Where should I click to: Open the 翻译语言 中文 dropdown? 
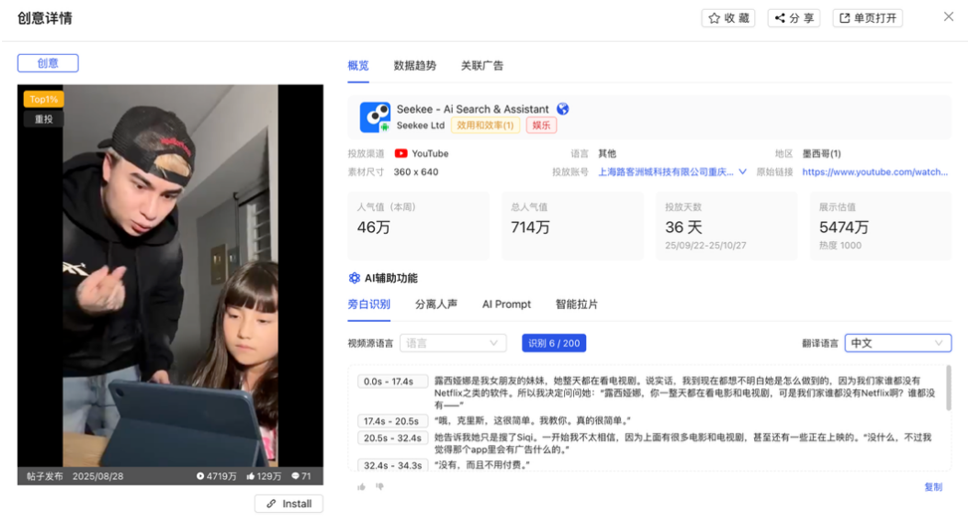click(x=898, y=343)
